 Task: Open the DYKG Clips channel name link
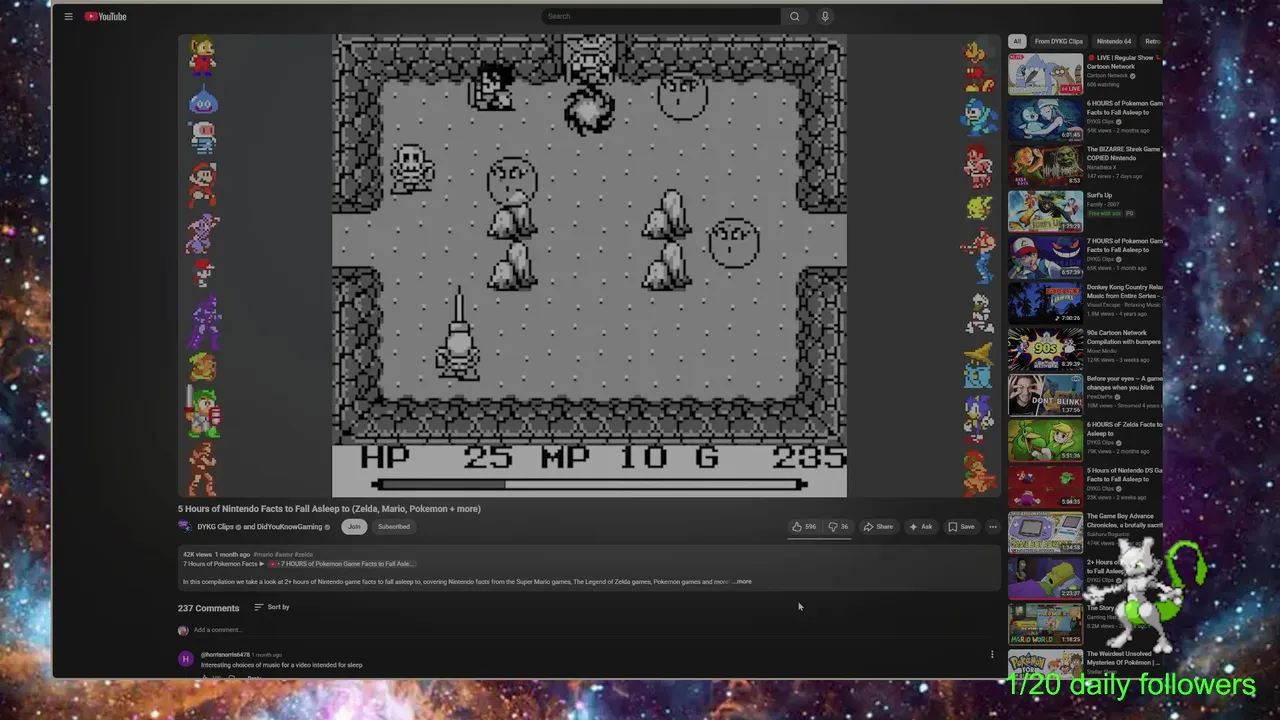pos(217,527)
